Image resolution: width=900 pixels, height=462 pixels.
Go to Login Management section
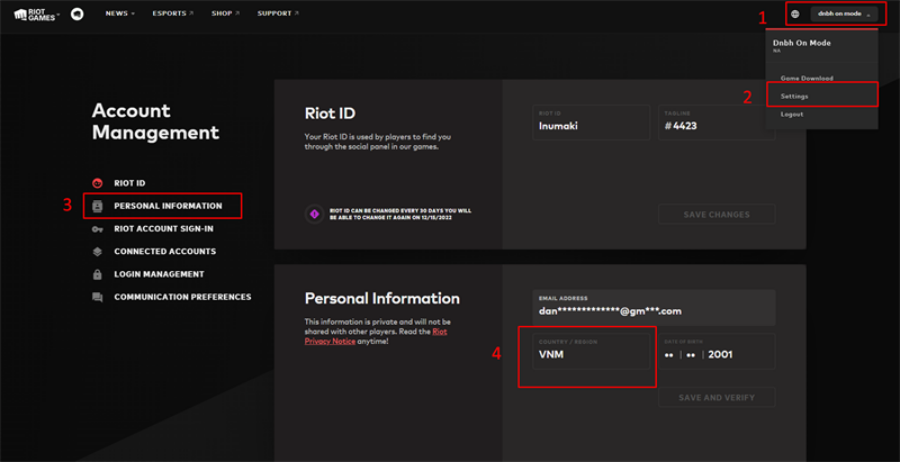[159, 274]
